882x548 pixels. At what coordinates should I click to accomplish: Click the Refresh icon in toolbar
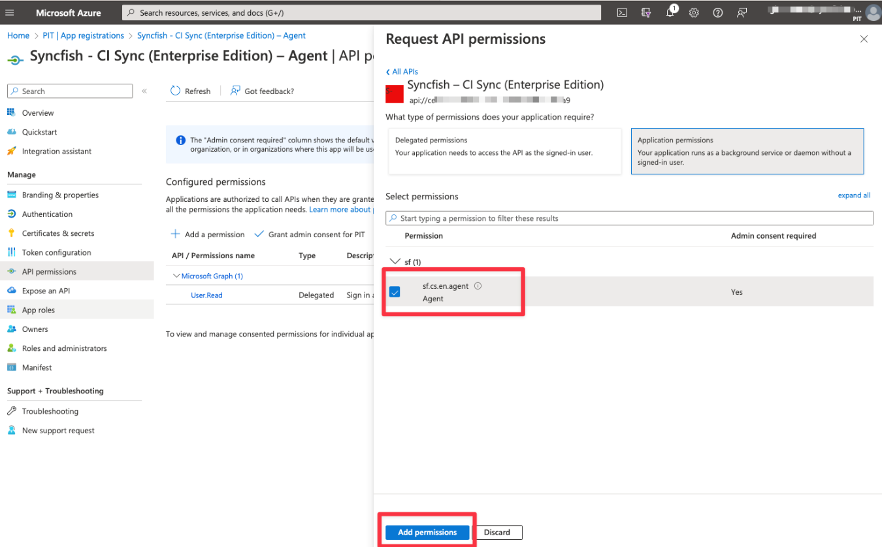176,91
